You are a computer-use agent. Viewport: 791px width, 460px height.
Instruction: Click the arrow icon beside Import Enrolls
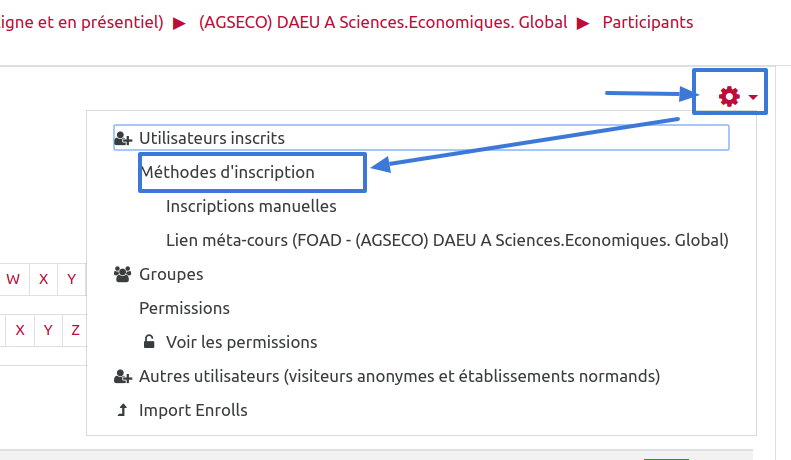(x=123, y=410)
